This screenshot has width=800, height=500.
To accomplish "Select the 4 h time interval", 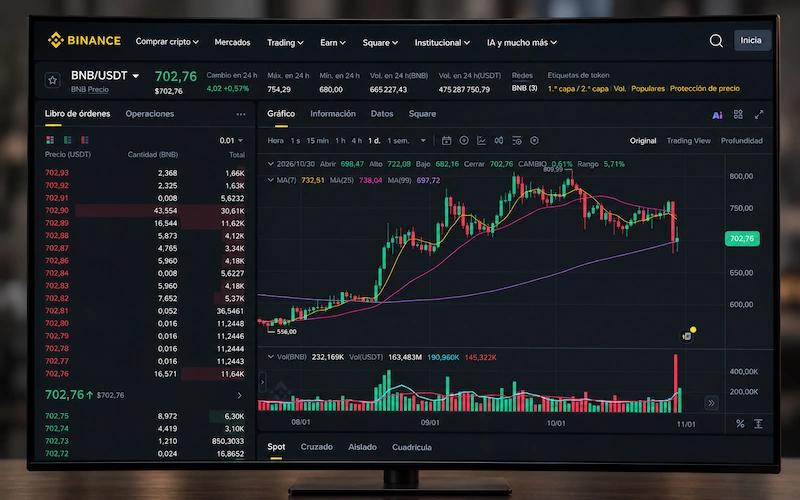I will (357, 141).
